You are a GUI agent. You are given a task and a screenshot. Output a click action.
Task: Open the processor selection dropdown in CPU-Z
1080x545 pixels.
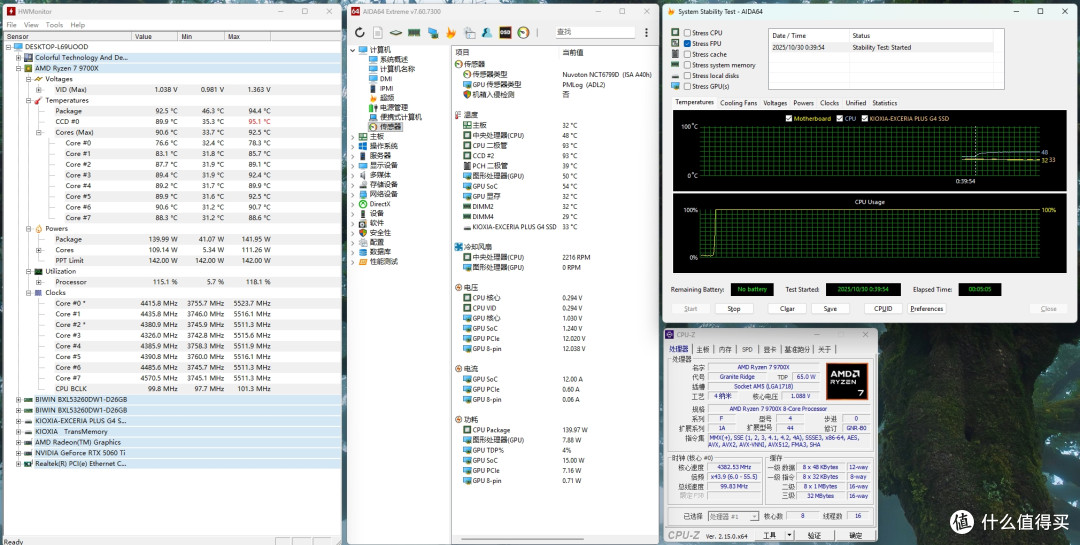[x=734, y=516]
